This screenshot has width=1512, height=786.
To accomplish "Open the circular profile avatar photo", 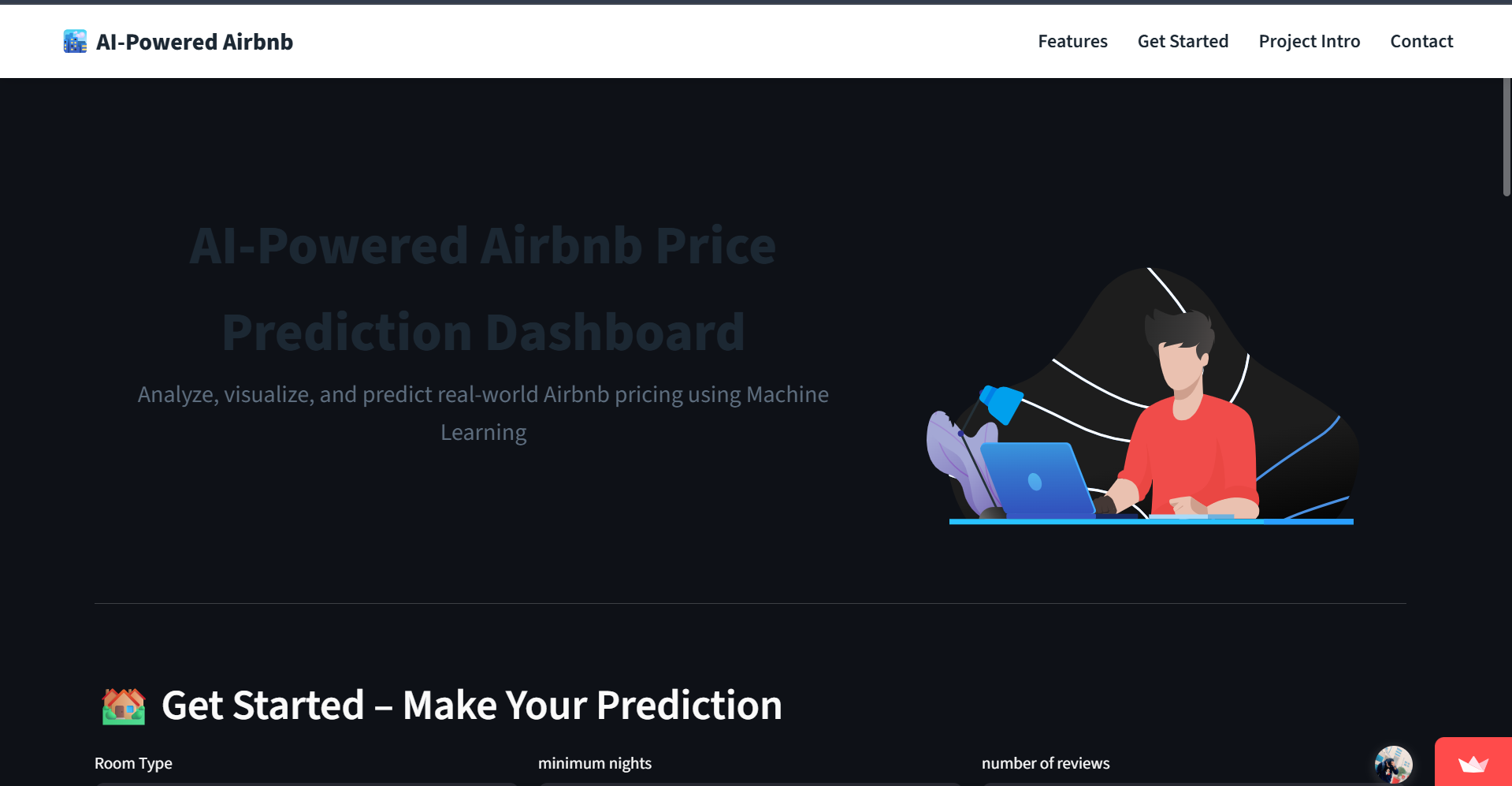I will click(x=1393, y=764).
